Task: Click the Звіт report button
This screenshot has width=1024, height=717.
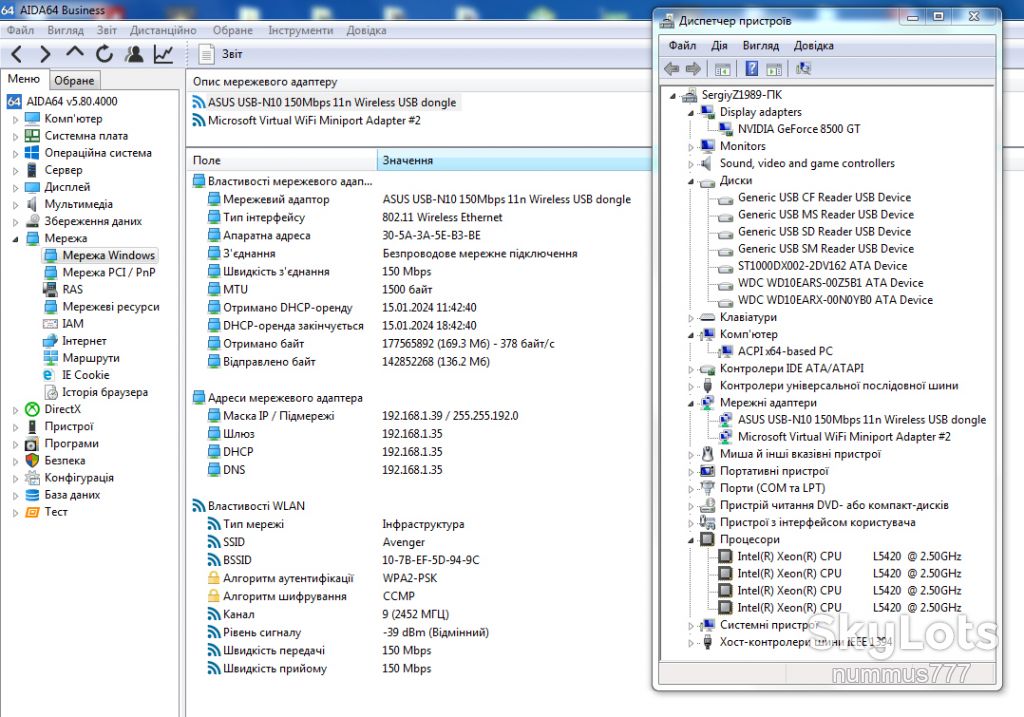Action: (x=221, y=54)
